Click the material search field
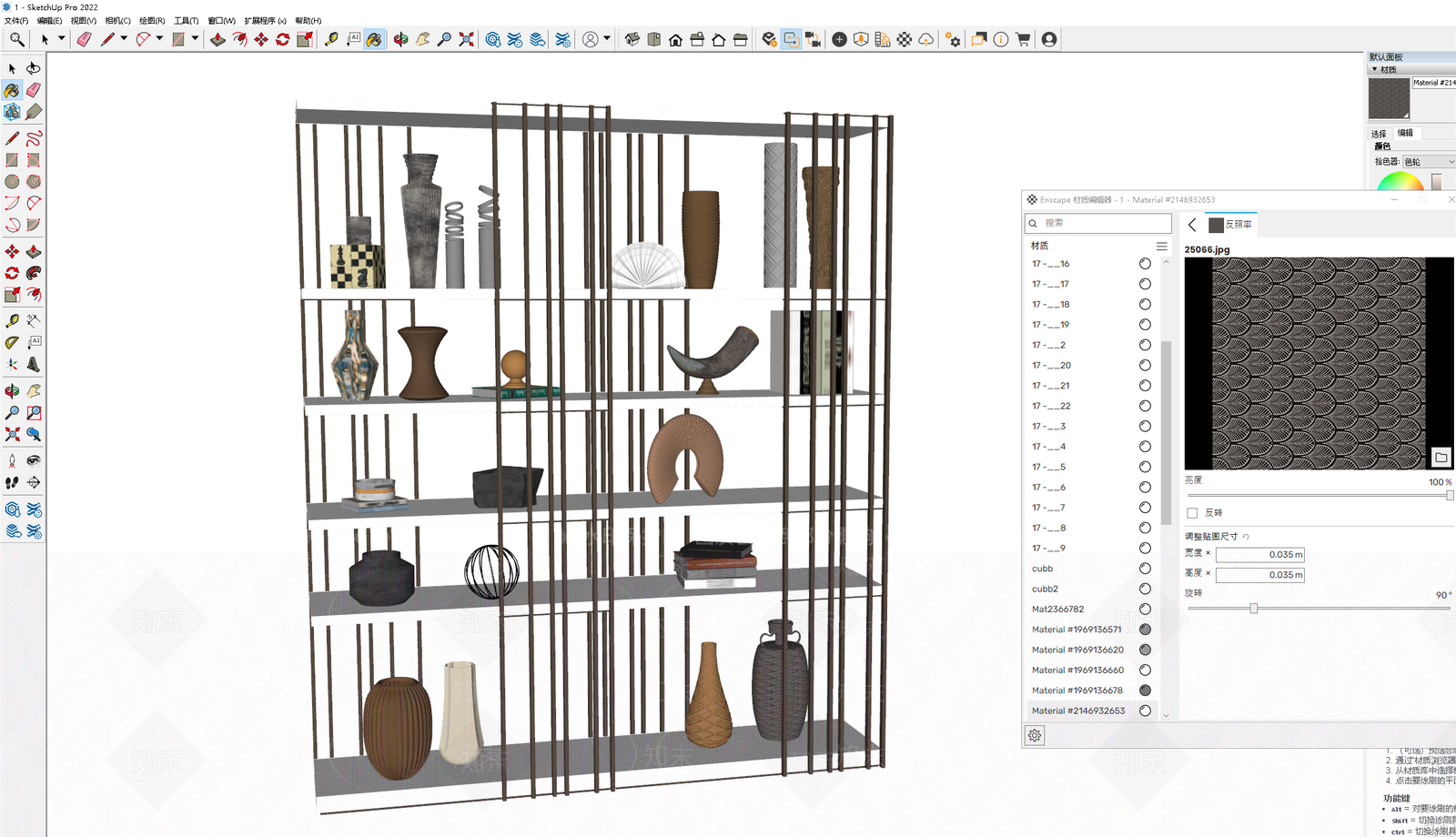 click(1097, 223)
